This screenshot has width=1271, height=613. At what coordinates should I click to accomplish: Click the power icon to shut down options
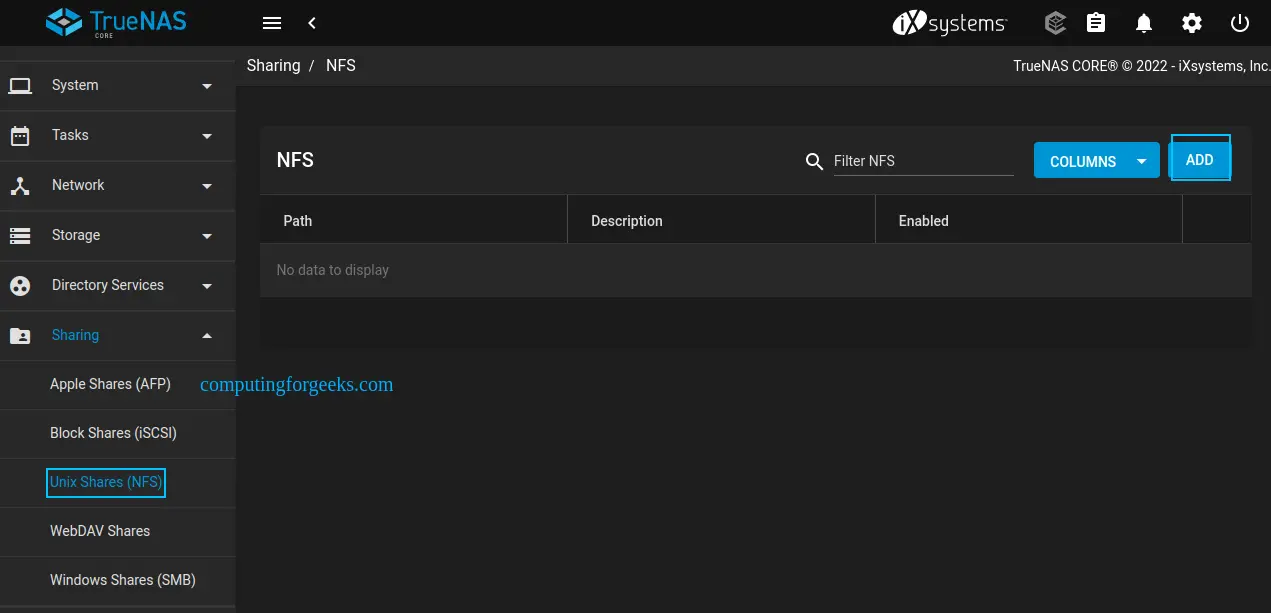(1240, 23)
